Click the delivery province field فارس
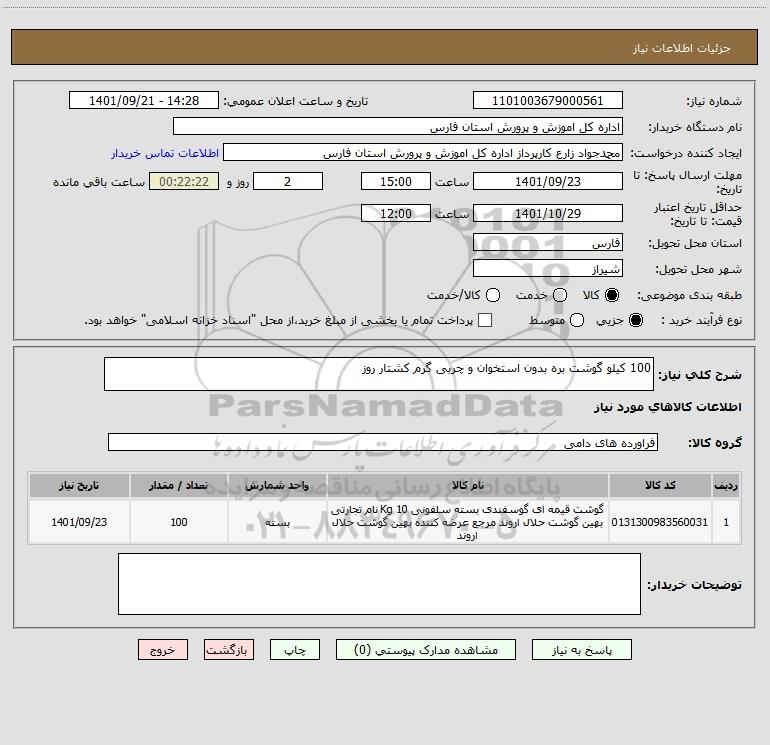The height and width of the screenshot is (745, 770). click(548, 242)
